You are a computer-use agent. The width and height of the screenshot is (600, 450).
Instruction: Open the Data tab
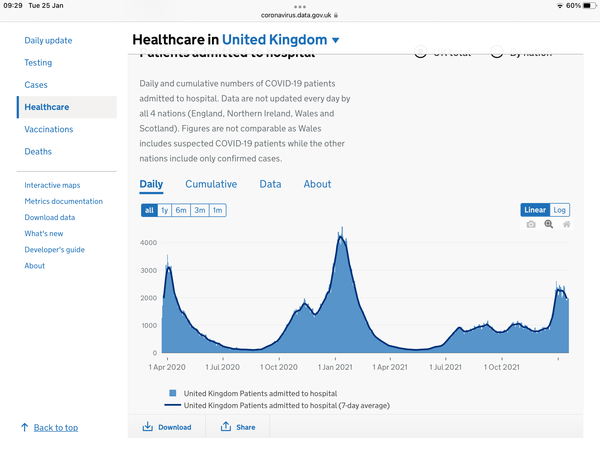[x=270, y=184]
